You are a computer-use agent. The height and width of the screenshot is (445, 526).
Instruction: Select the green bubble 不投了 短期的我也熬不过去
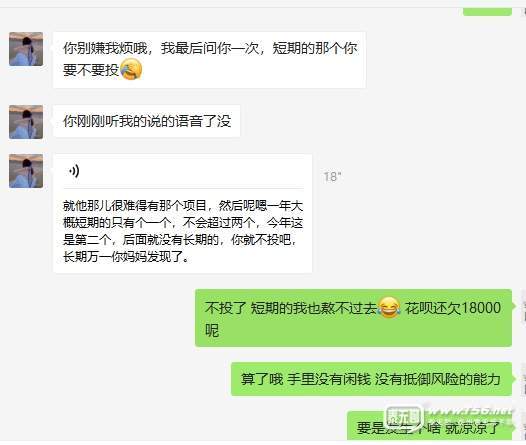click(x=353, y=318)
